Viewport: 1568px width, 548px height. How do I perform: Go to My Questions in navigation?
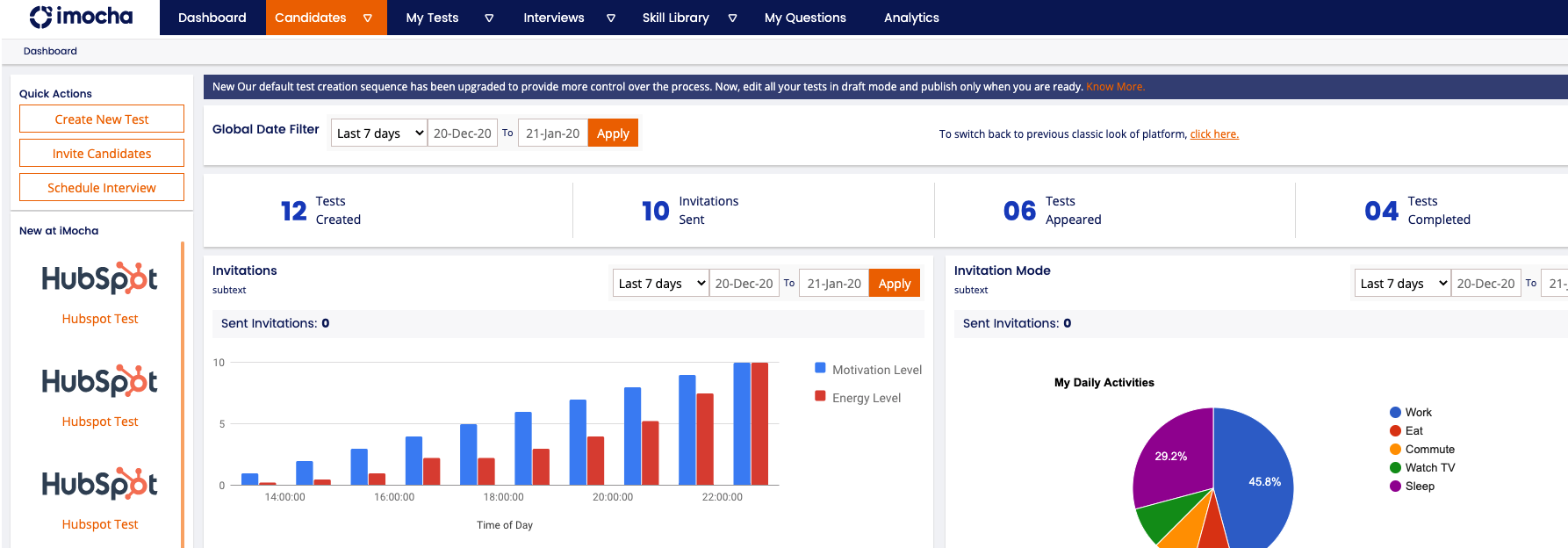[804, 18]
